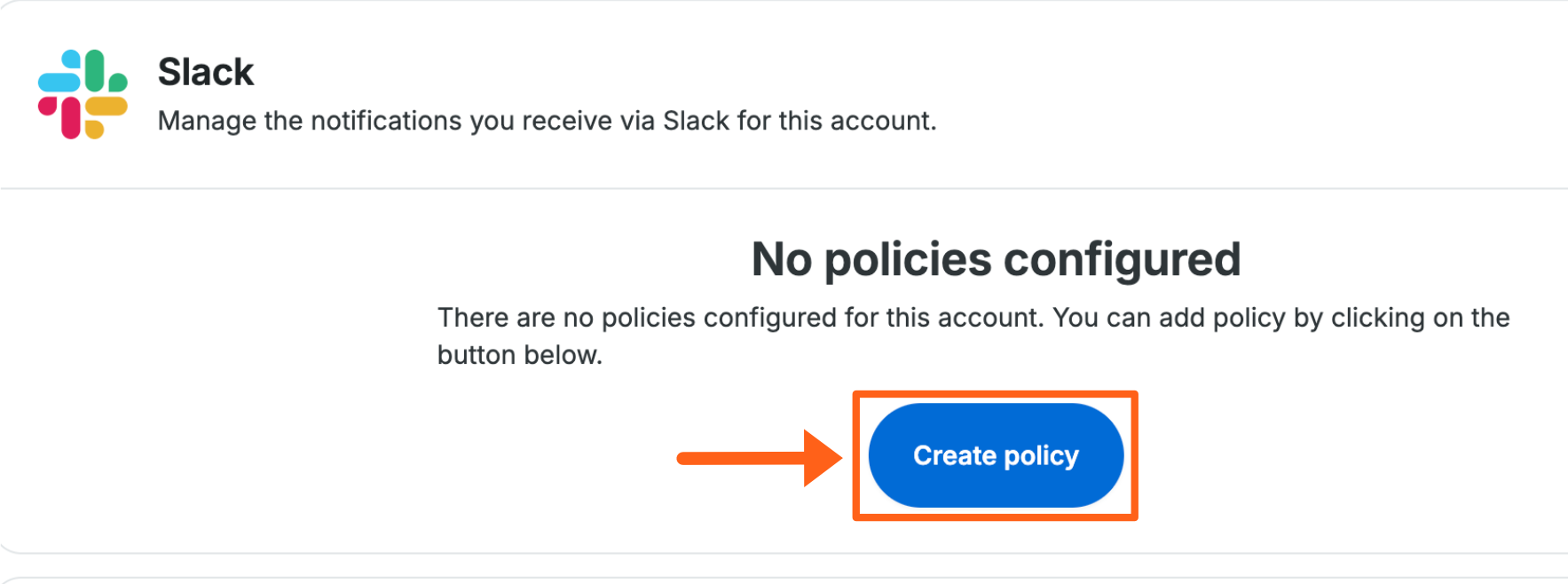1568x584 pixels.
Task: Click the Slack logo icon
Action: coord(85,94)
